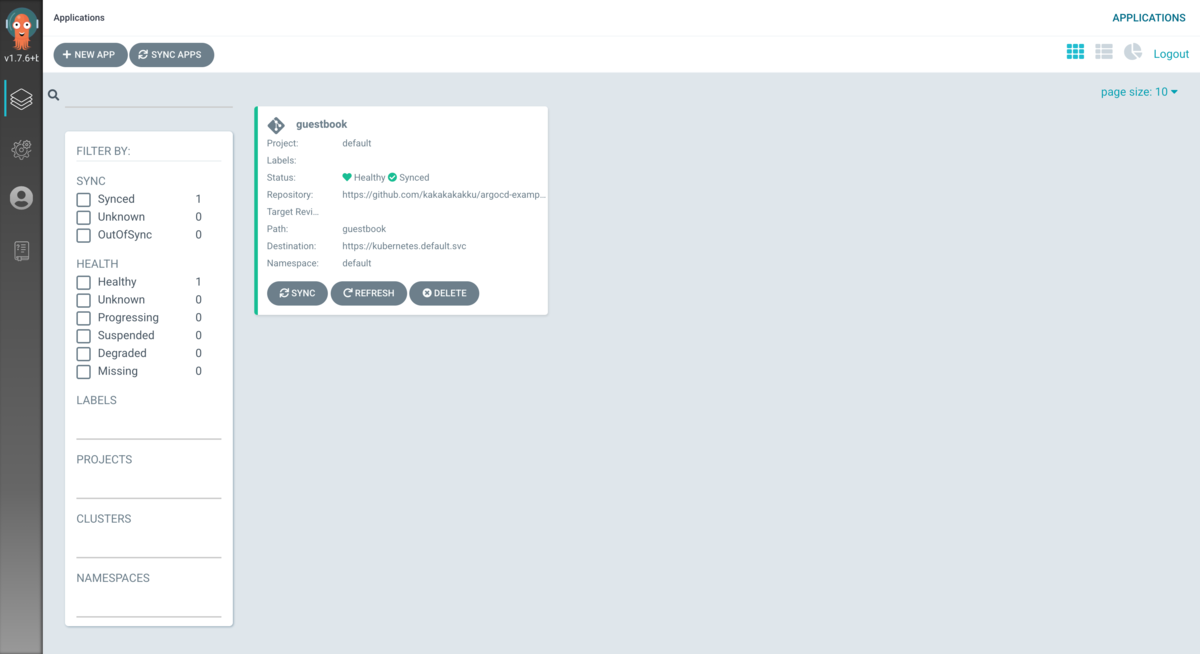The width and height of the screenshot is (1200, 654).
Task: Open Documentation icon in sidebar
Action: point(21,250)
